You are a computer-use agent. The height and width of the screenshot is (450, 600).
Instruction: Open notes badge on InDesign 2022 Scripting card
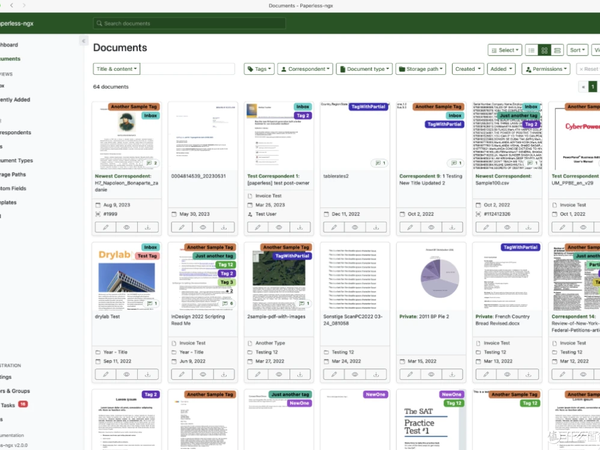coord(228,303)
